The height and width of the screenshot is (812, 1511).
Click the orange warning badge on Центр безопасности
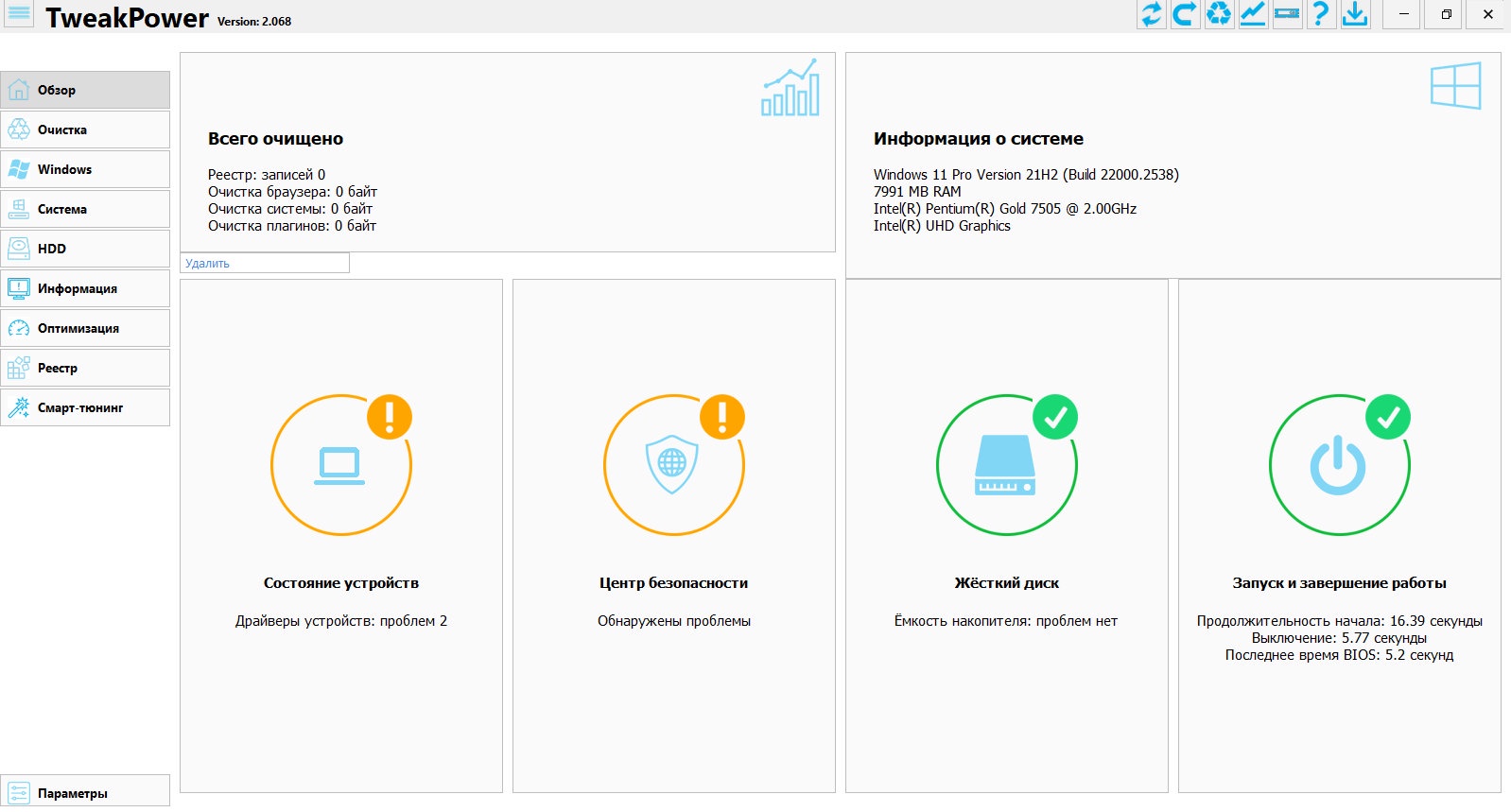click(x=722, y=417)
